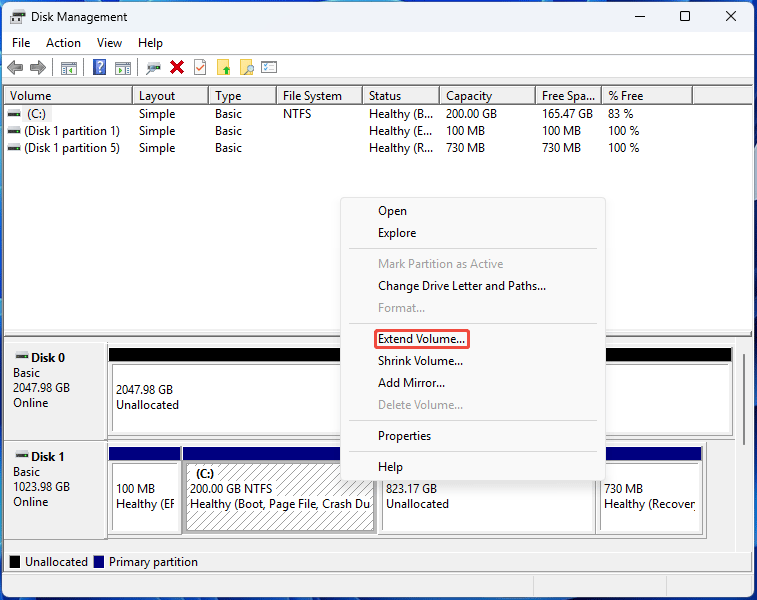Click the 200.00 GB capacity cell
Viewport: 757px width, 600px height.
471,114
